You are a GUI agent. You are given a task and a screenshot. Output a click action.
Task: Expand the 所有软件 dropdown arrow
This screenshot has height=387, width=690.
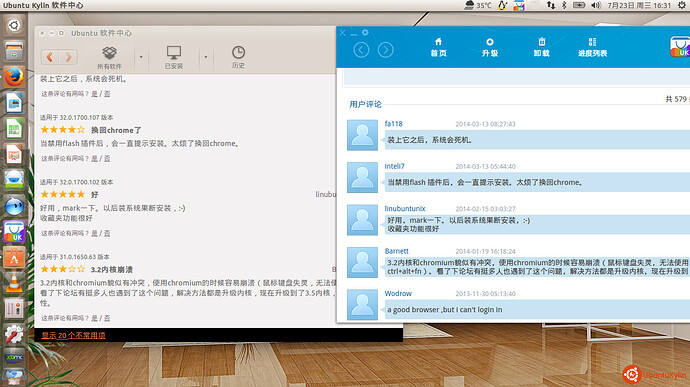pos(141,57)
